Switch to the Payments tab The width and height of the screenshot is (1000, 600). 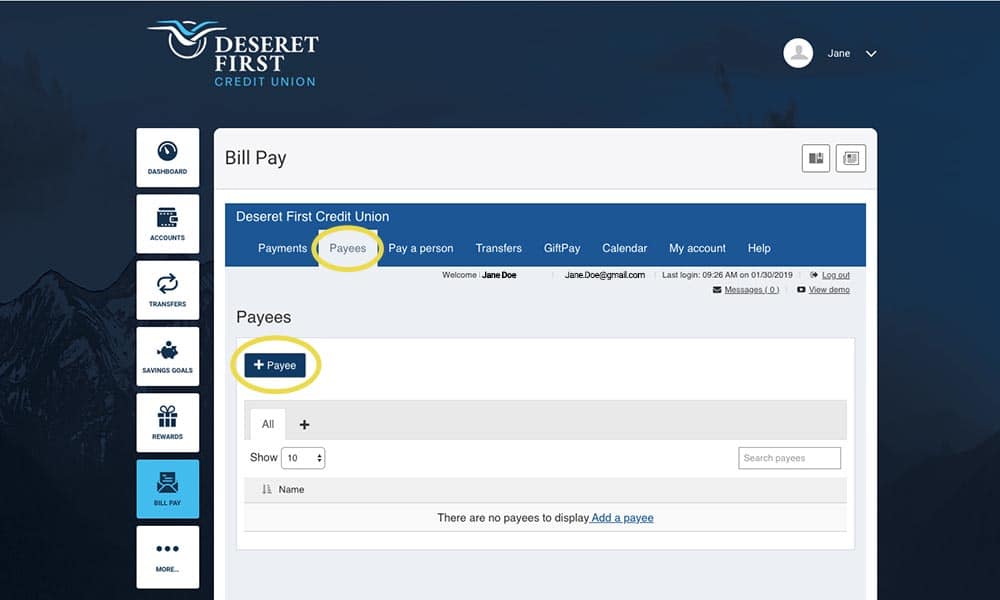point(283,248)
